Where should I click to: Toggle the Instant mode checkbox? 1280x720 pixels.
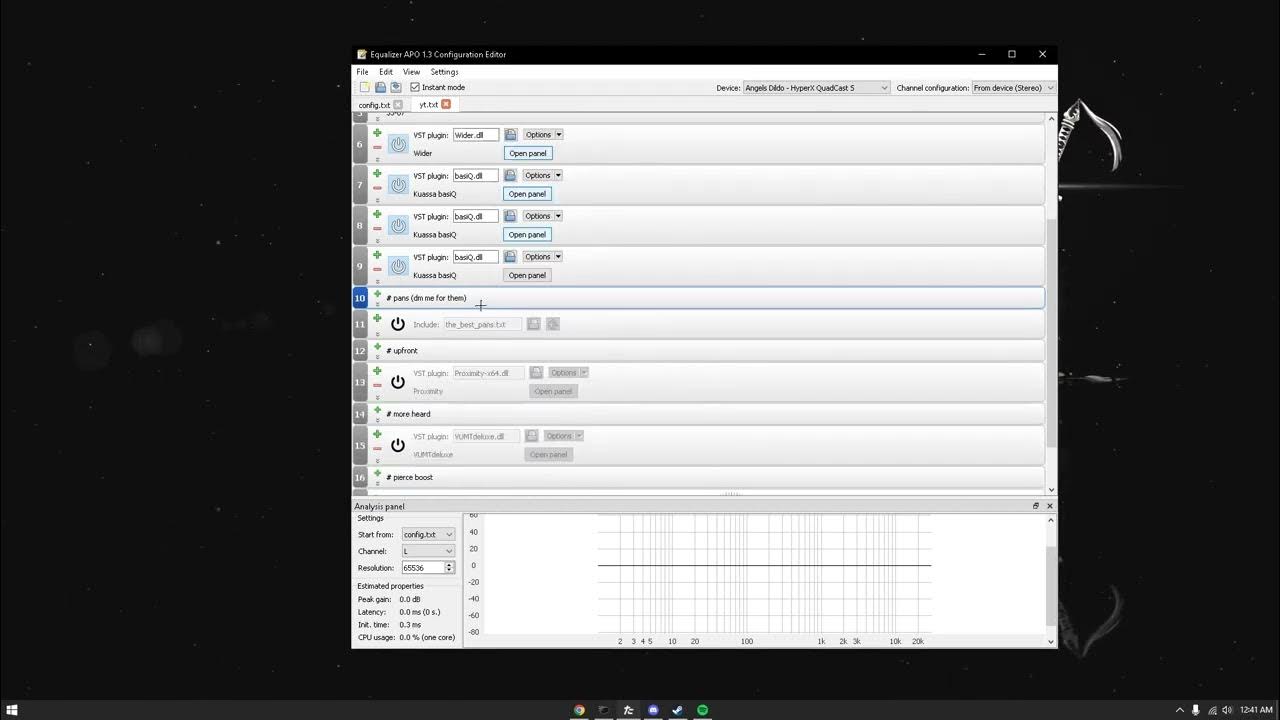click(415, 88)
